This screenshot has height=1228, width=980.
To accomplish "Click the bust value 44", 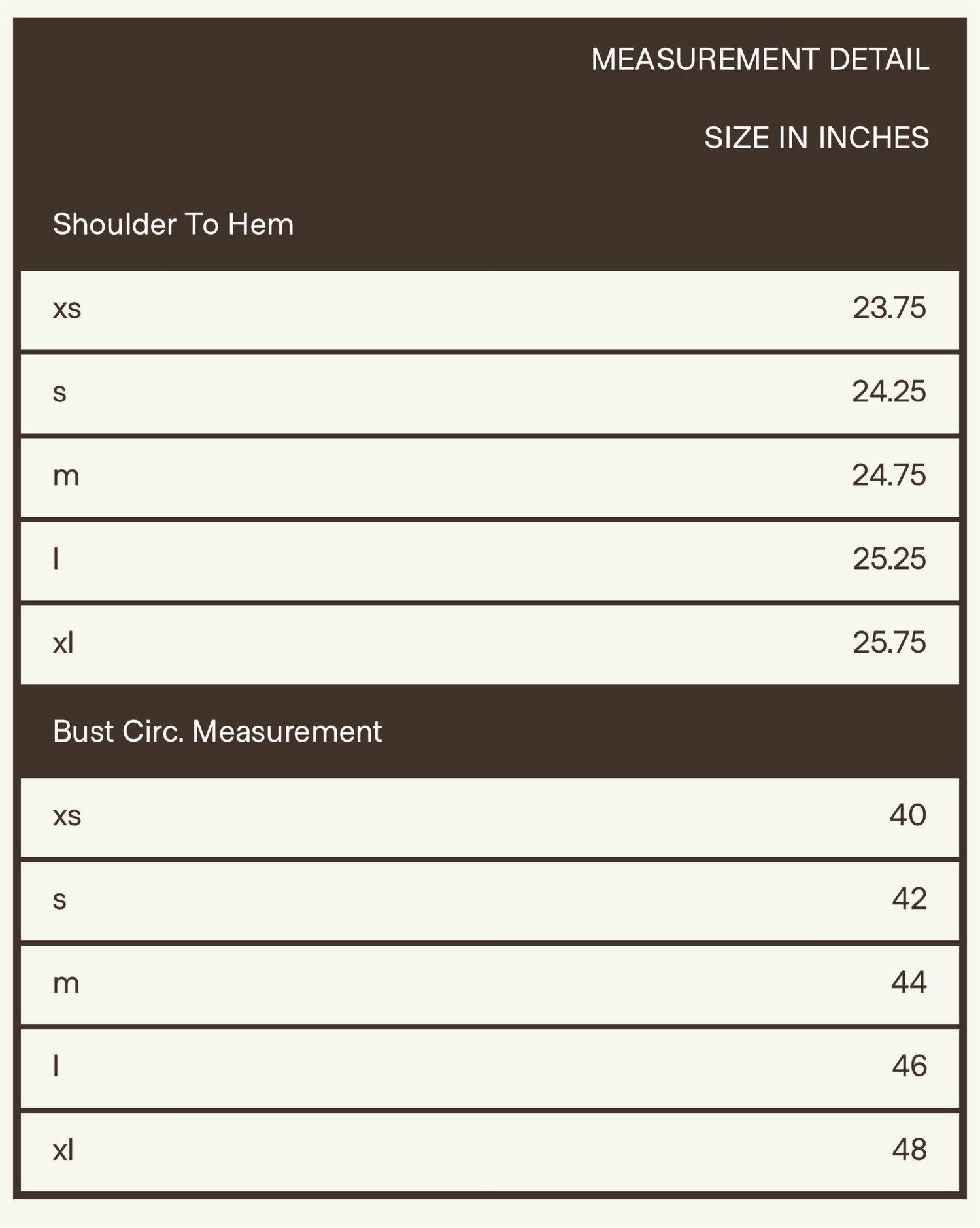I will pyautogui.click(x=909, y=983).
